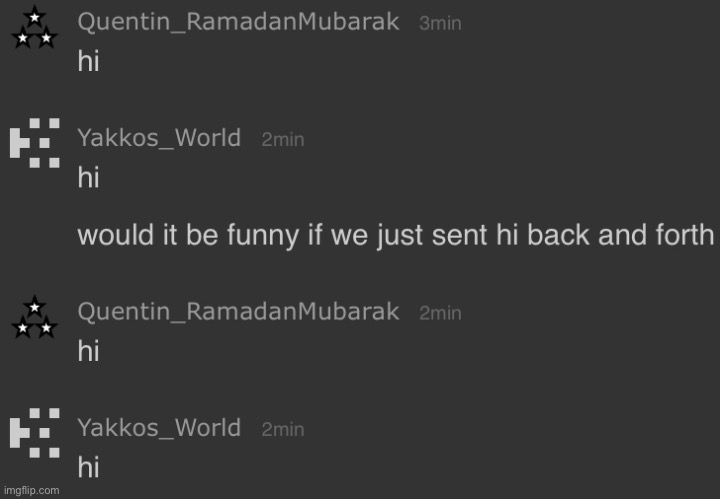Click Yakkos_World's pixel avatar above the funny question
Image resolution: width=720 pixels, height=499 pixels.
pyautogui.click(x=35, y=143)
